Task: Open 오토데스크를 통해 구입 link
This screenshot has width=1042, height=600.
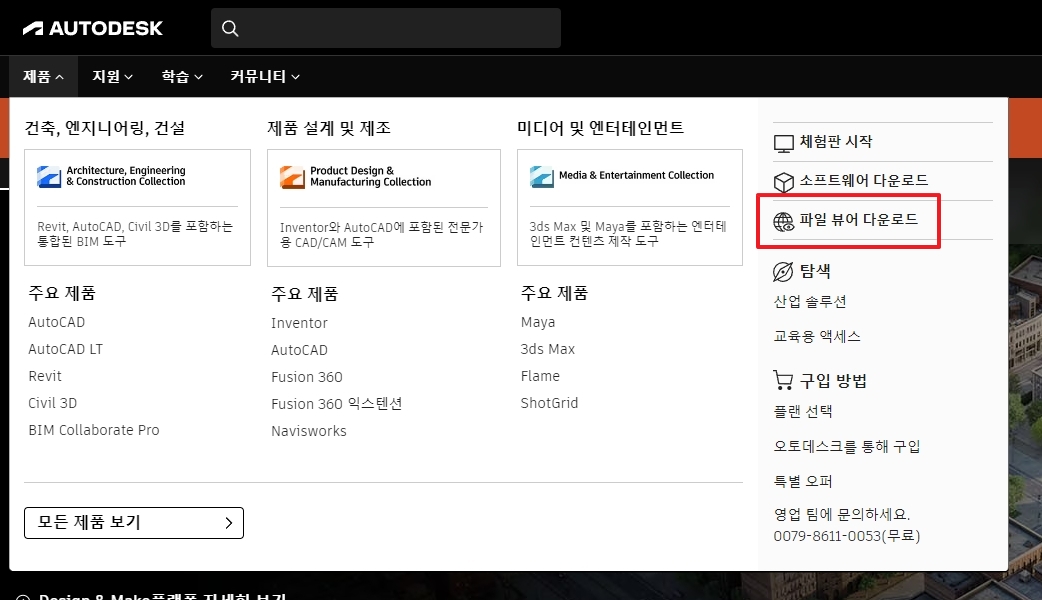Action: (x=847, y=446)
